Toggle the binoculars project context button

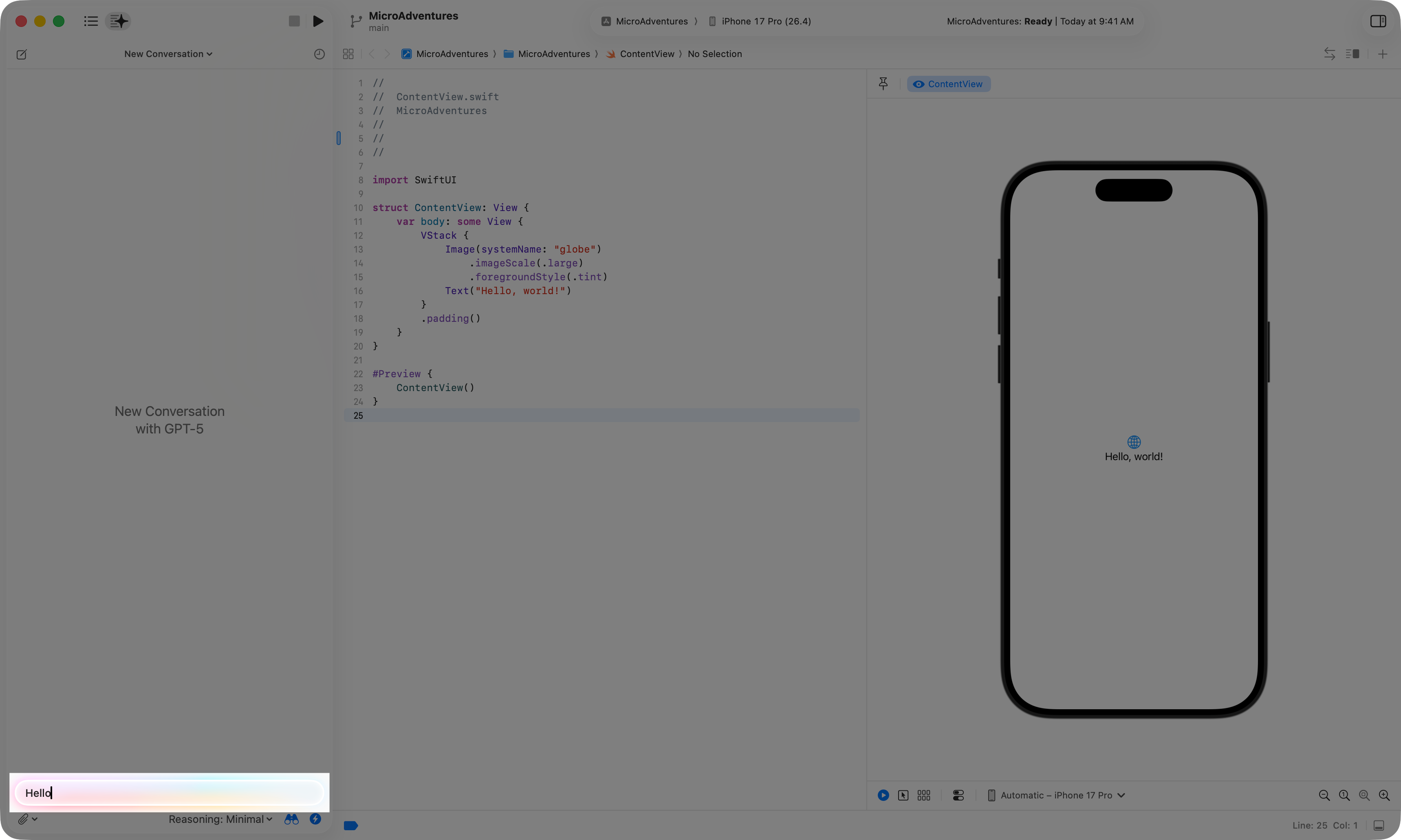tap(291, 819)
